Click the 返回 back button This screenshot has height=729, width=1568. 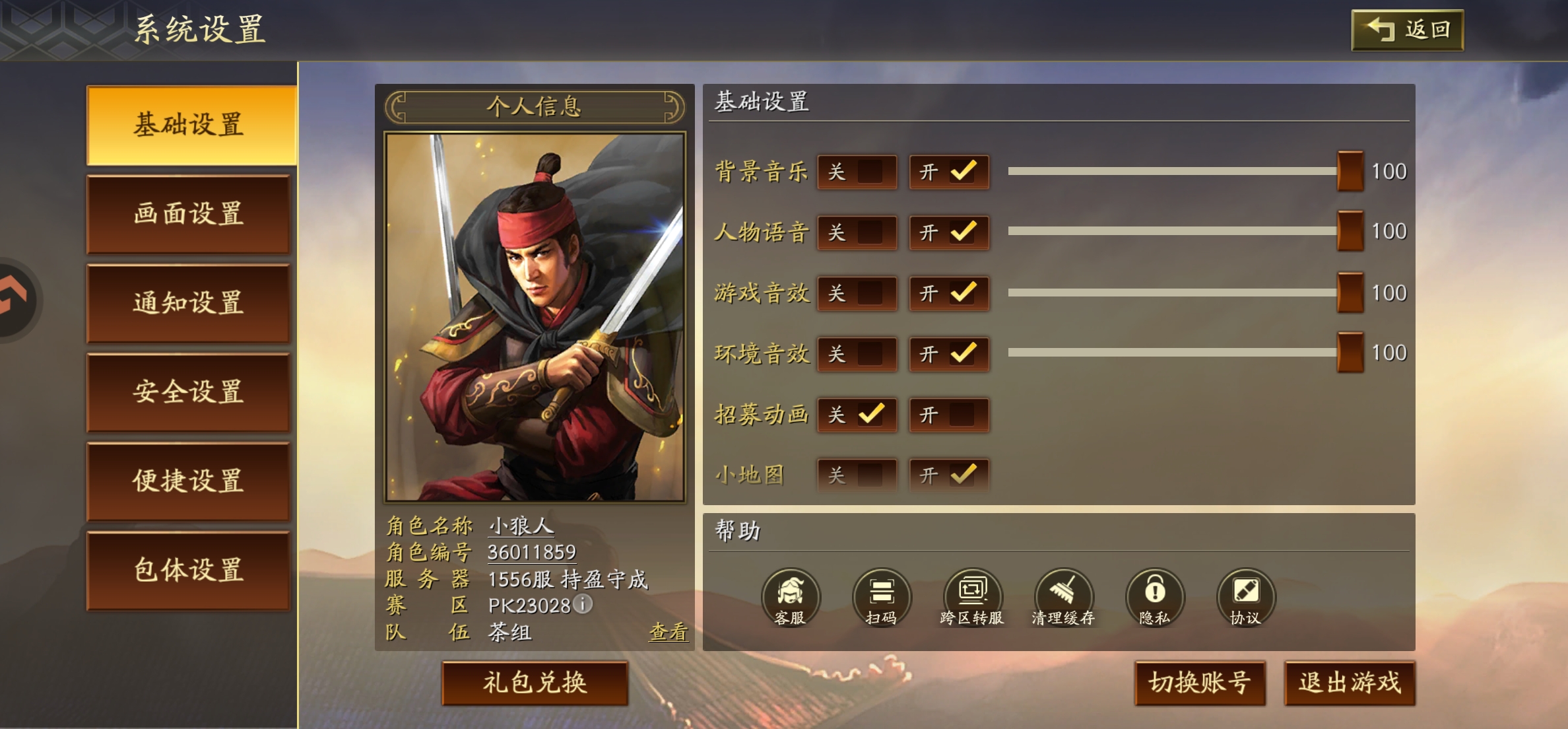[1408, 30]
